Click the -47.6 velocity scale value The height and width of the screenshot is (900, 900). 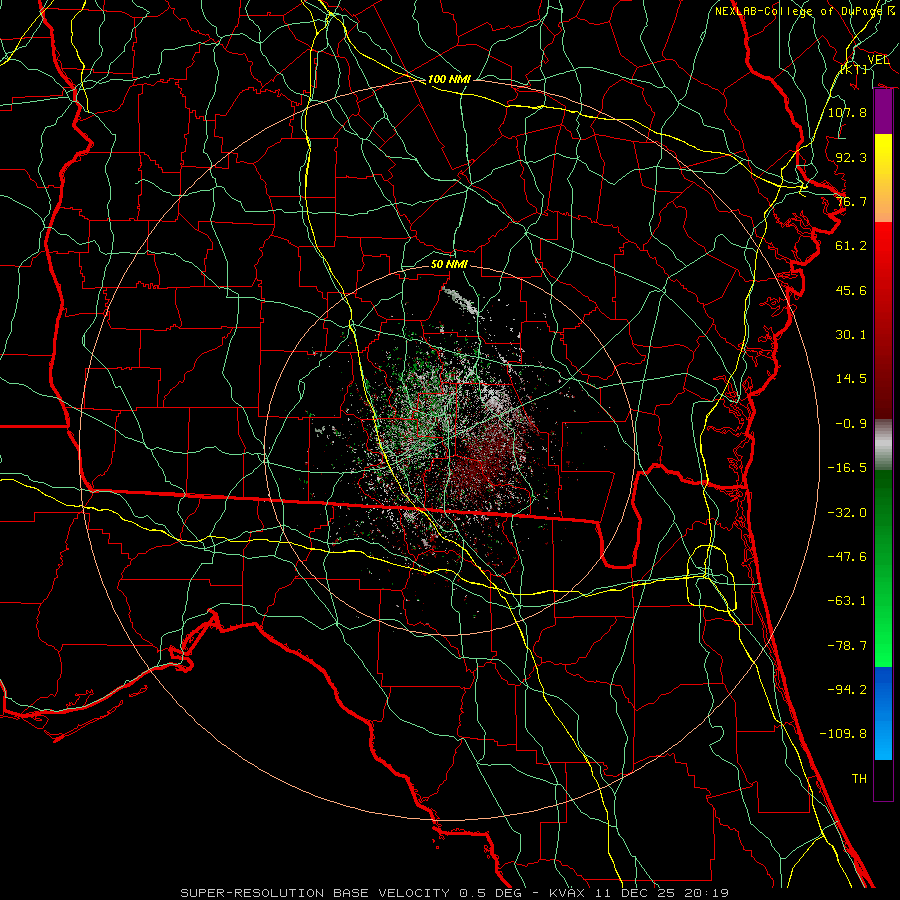(x=847, y=557)
